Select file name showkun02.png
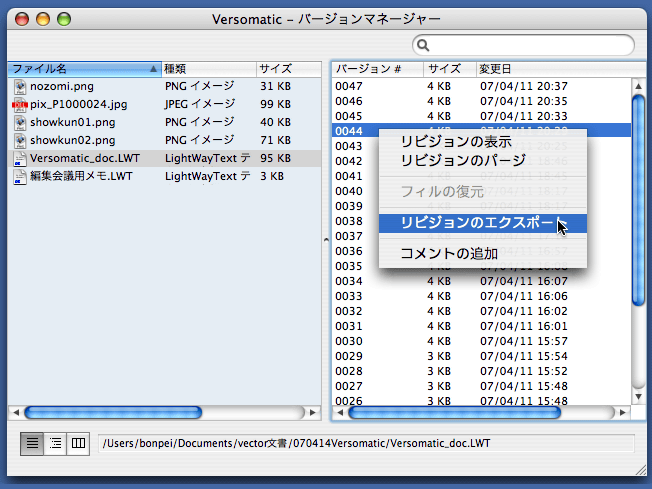 pyautogui.click(x=73, y=140)
